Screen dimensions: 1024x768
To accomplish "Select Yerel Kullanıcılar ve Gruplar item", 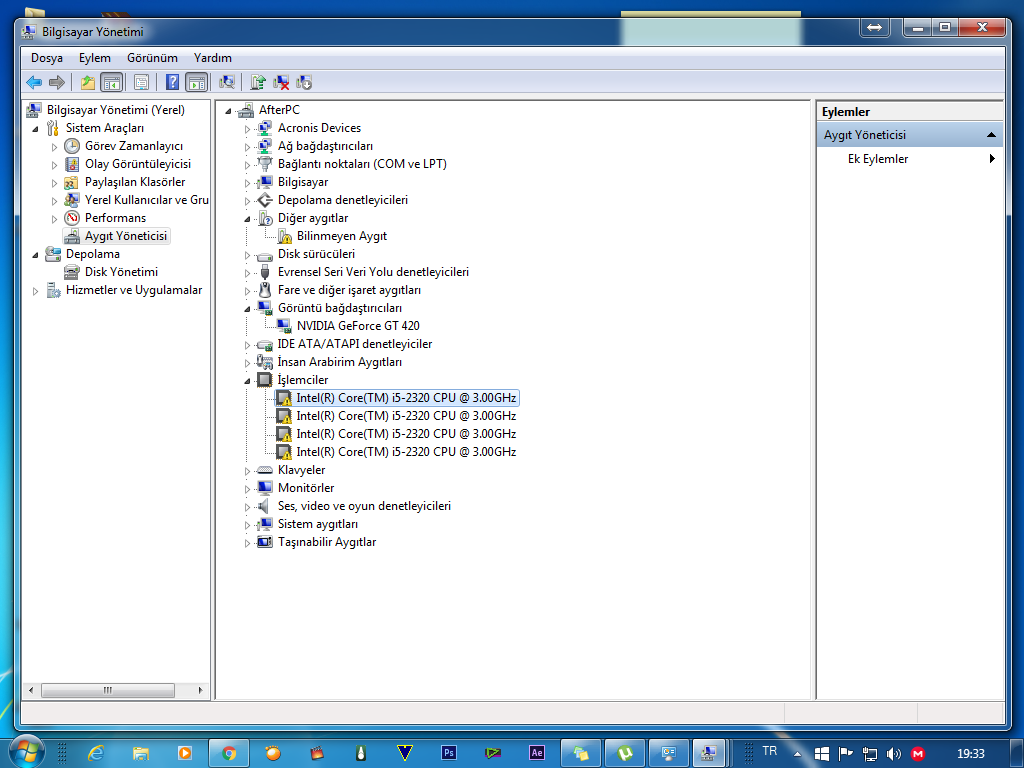I will [147, 200].
